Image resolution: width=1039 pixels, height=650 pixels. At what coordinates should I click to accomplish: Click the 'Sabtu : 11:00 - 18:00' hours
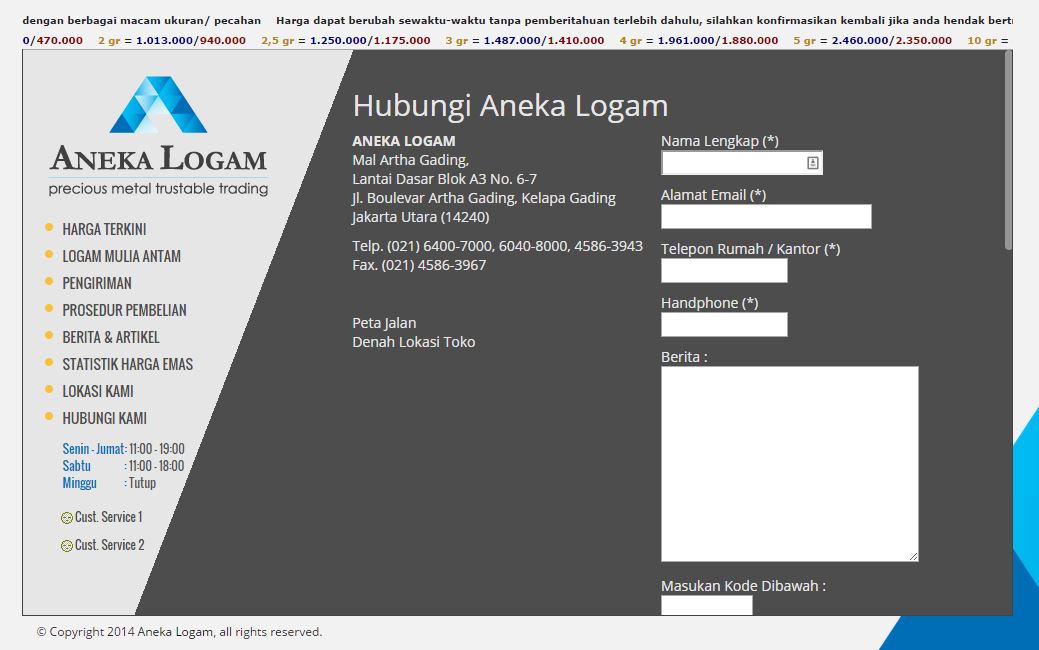pos(123,466)
